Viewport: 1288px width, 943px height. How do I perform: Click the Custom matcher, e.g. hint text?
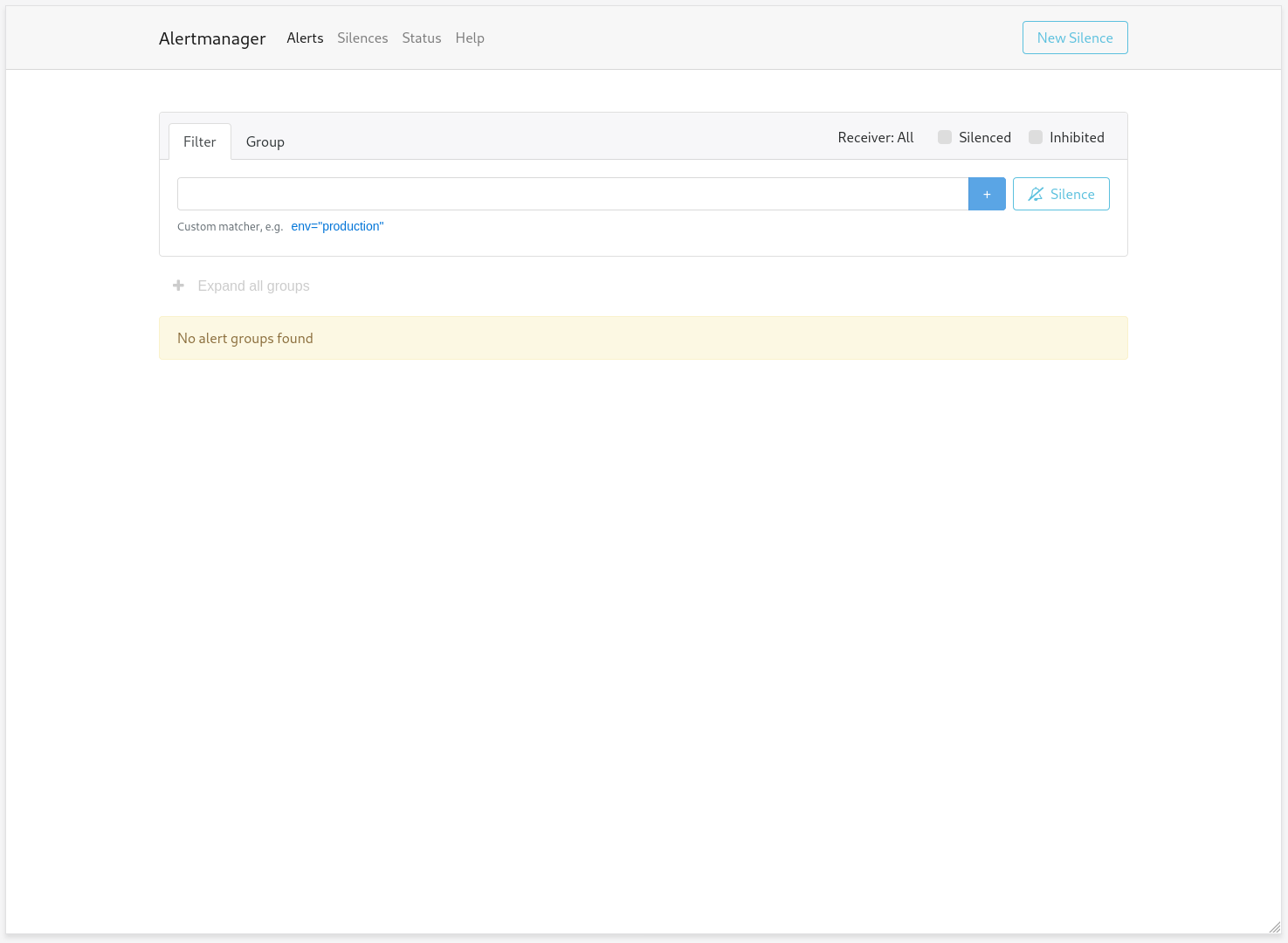coord(231,227)
